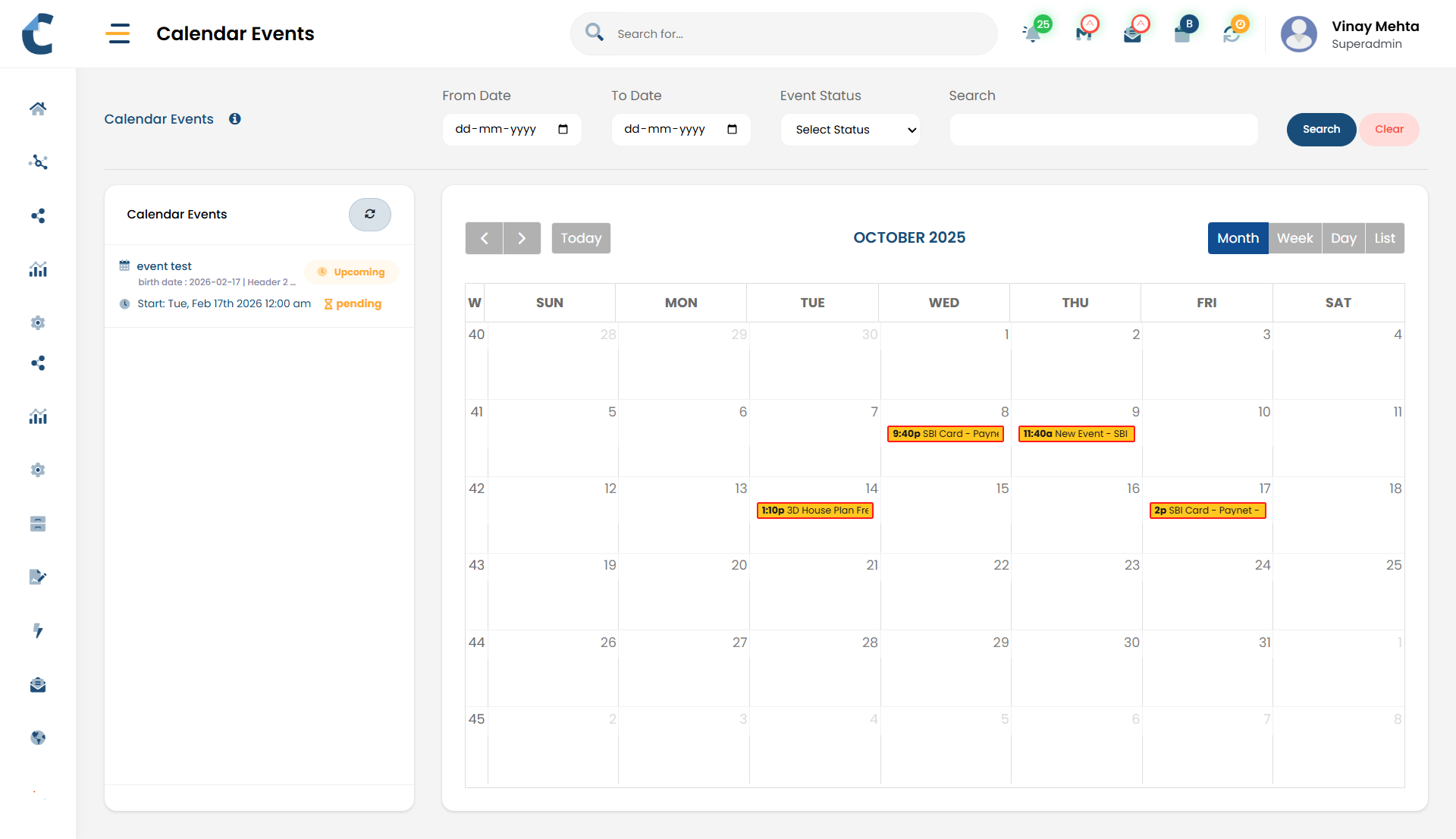Select the Day view tab
Viewport: 1456px width, 839px height.
1343,238
